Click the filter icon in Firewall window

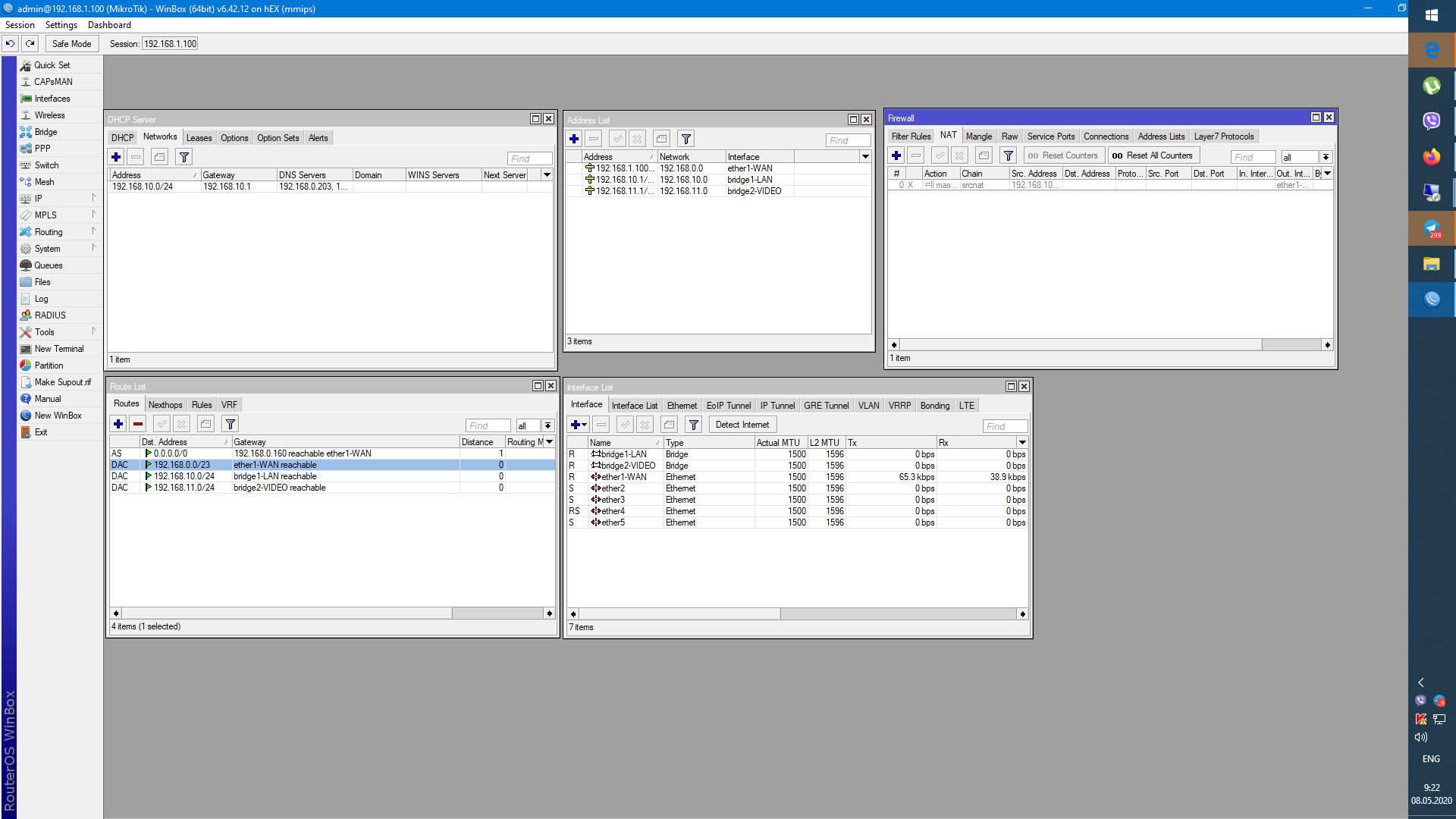point(1008,155)
